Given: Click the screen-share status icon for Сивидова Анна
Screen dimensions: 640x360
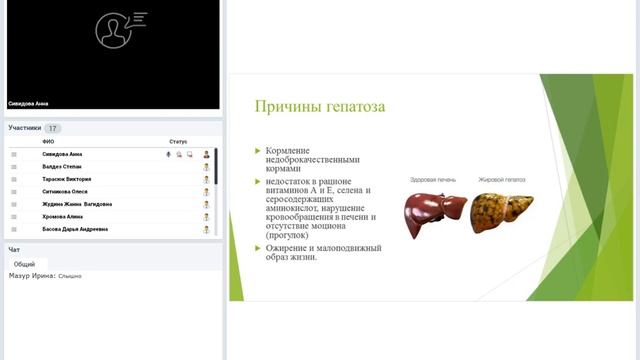Looking at the screenshot, I should pyautogui.click(x=190, y=154).
